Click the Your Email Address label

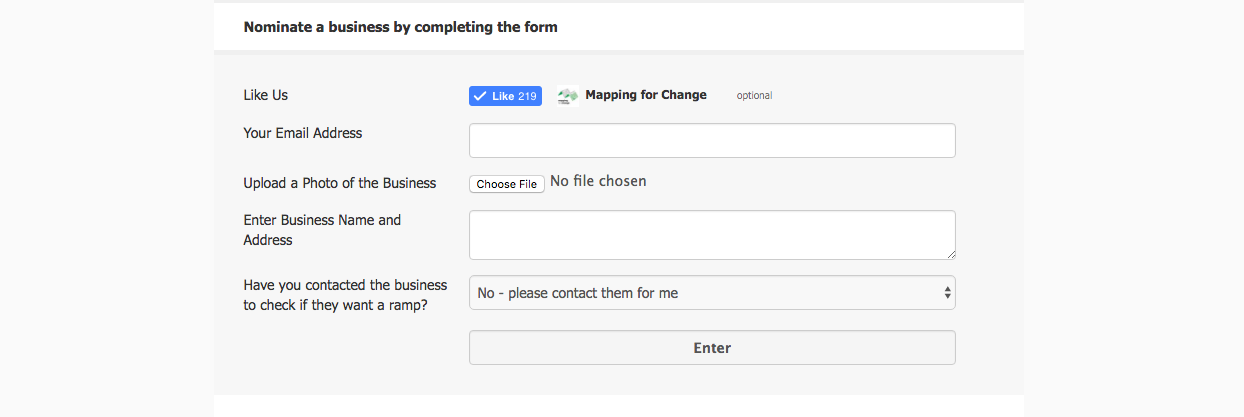303,133
